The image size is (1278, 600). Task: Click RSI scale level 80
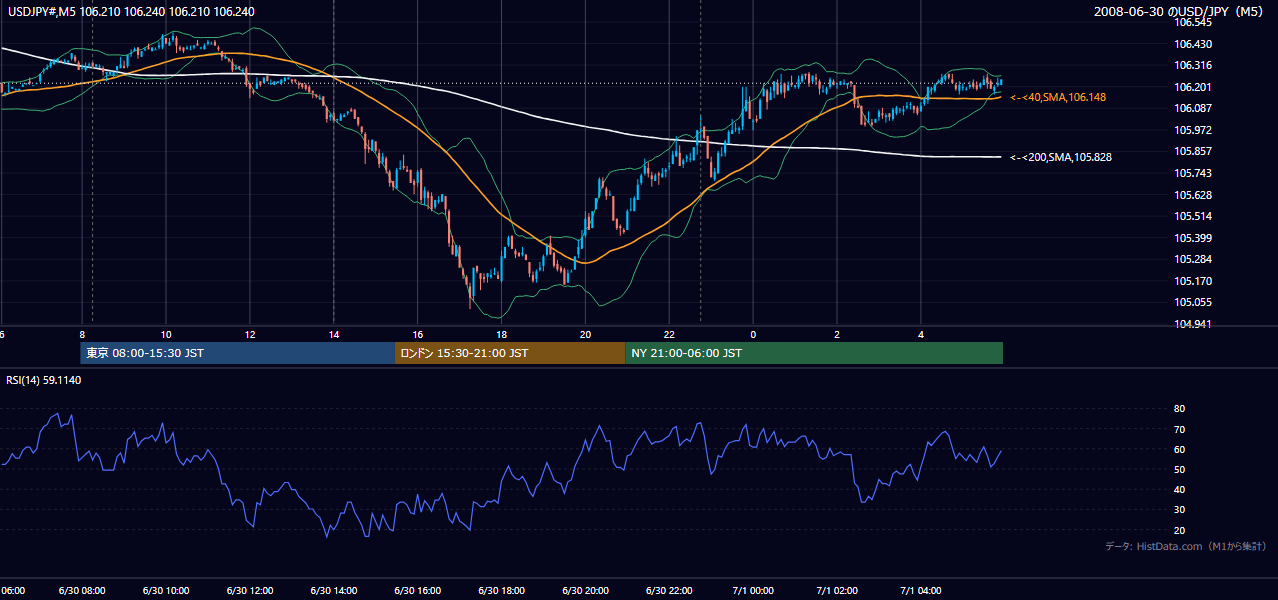click(x=1179, y=409)
